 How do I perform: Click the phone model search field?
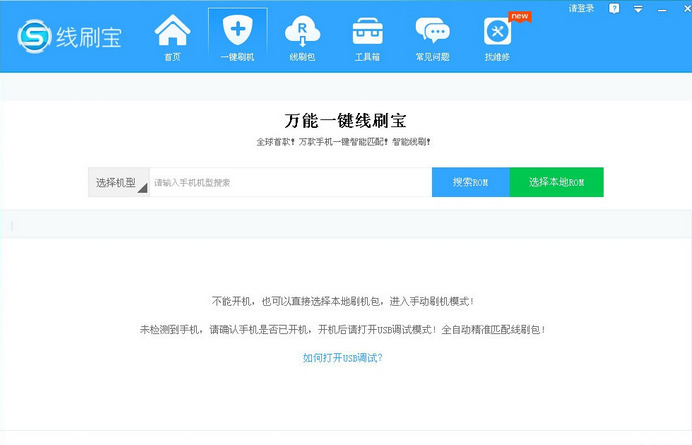(291, 182)
